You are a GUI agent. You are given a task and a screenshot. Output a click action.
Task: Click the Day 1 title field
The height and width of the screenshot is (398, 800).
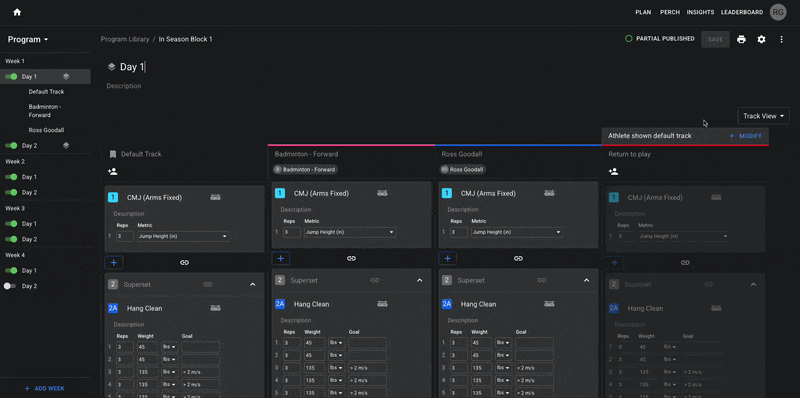[x=134, y=67]
